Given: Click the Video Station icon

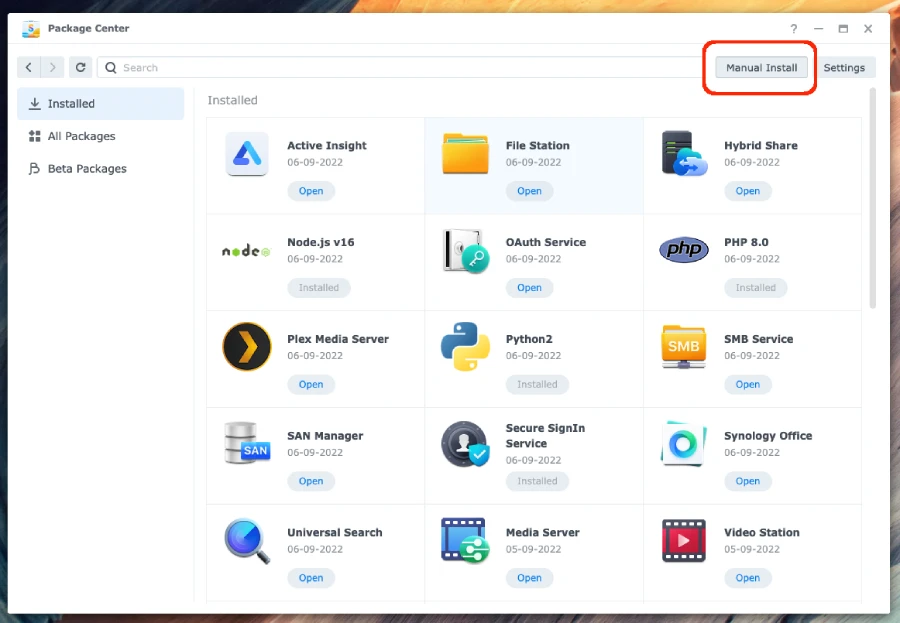Looking at the screenshot, I should click(x=684, y=540).
